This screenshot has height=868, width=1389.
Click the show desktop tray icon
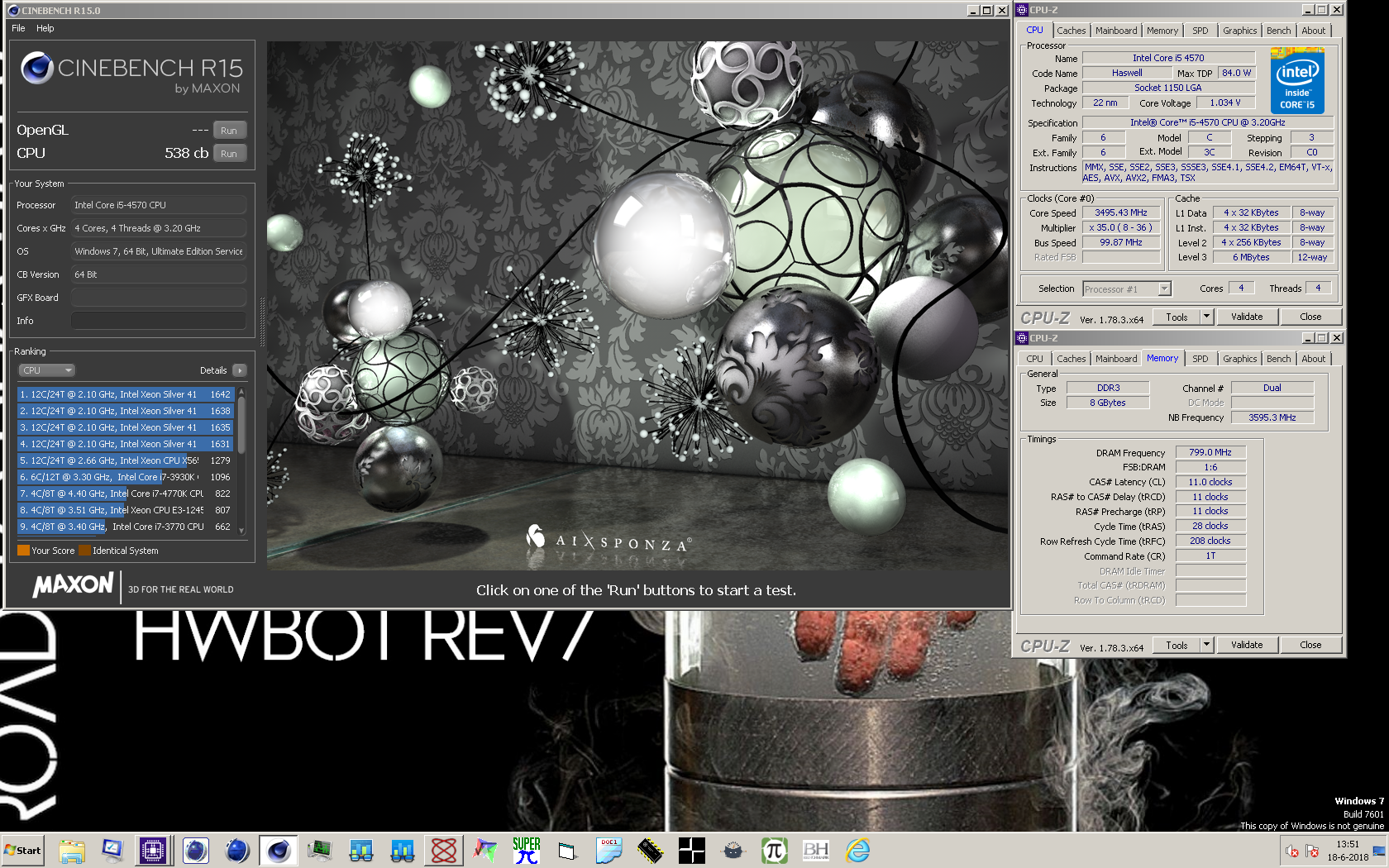point(1379,851)
